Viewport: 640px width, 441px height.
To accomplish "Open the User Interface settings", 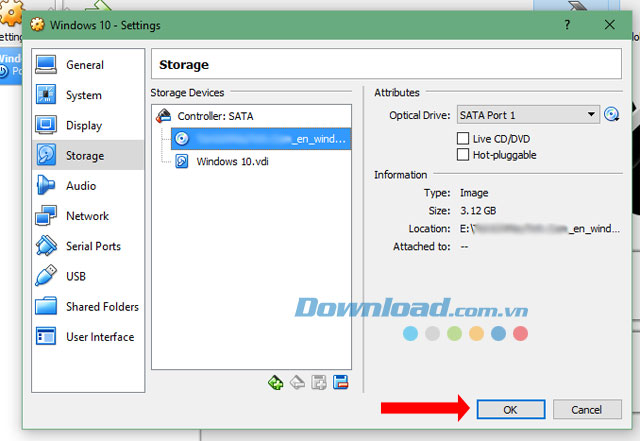I will [x=88, y=337].
